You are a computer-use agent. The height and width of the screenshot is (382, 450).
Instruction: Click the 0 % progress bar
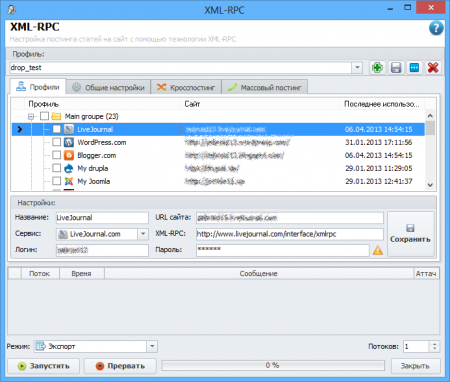point(273,365)
